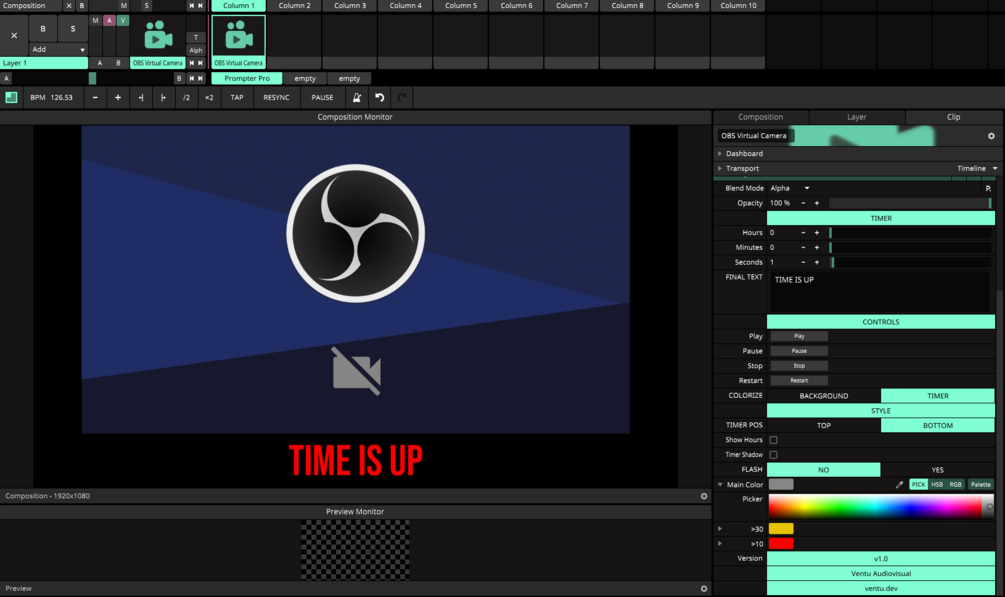
Task: Click the timer Stop button
Action: [x=799, y=366]
